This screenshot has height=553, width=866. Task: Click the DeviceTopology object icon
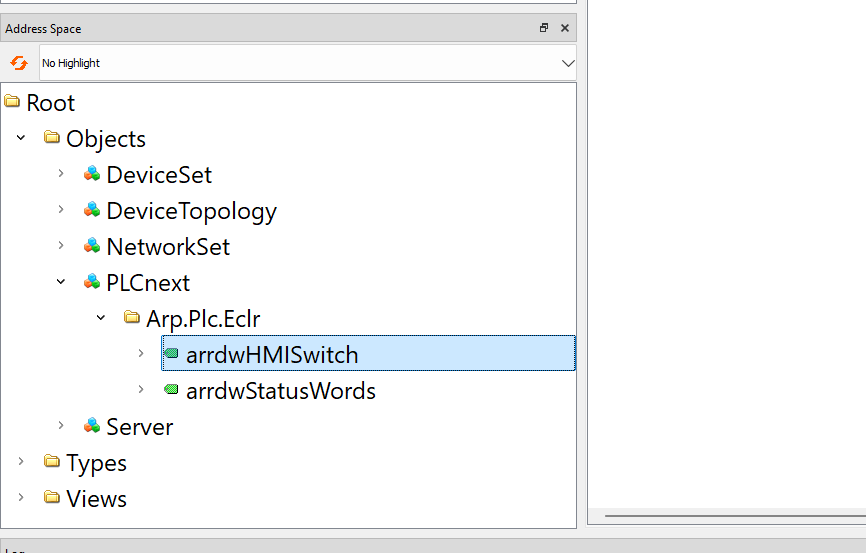tap(92, 210)
